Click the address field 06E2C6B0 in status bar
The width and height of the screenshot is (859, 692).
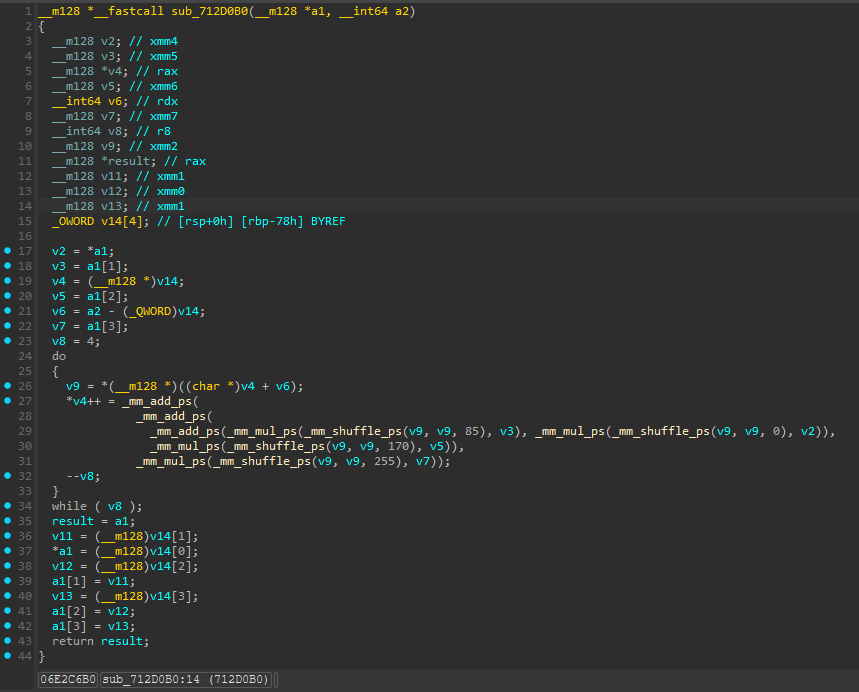click(68, 679)
